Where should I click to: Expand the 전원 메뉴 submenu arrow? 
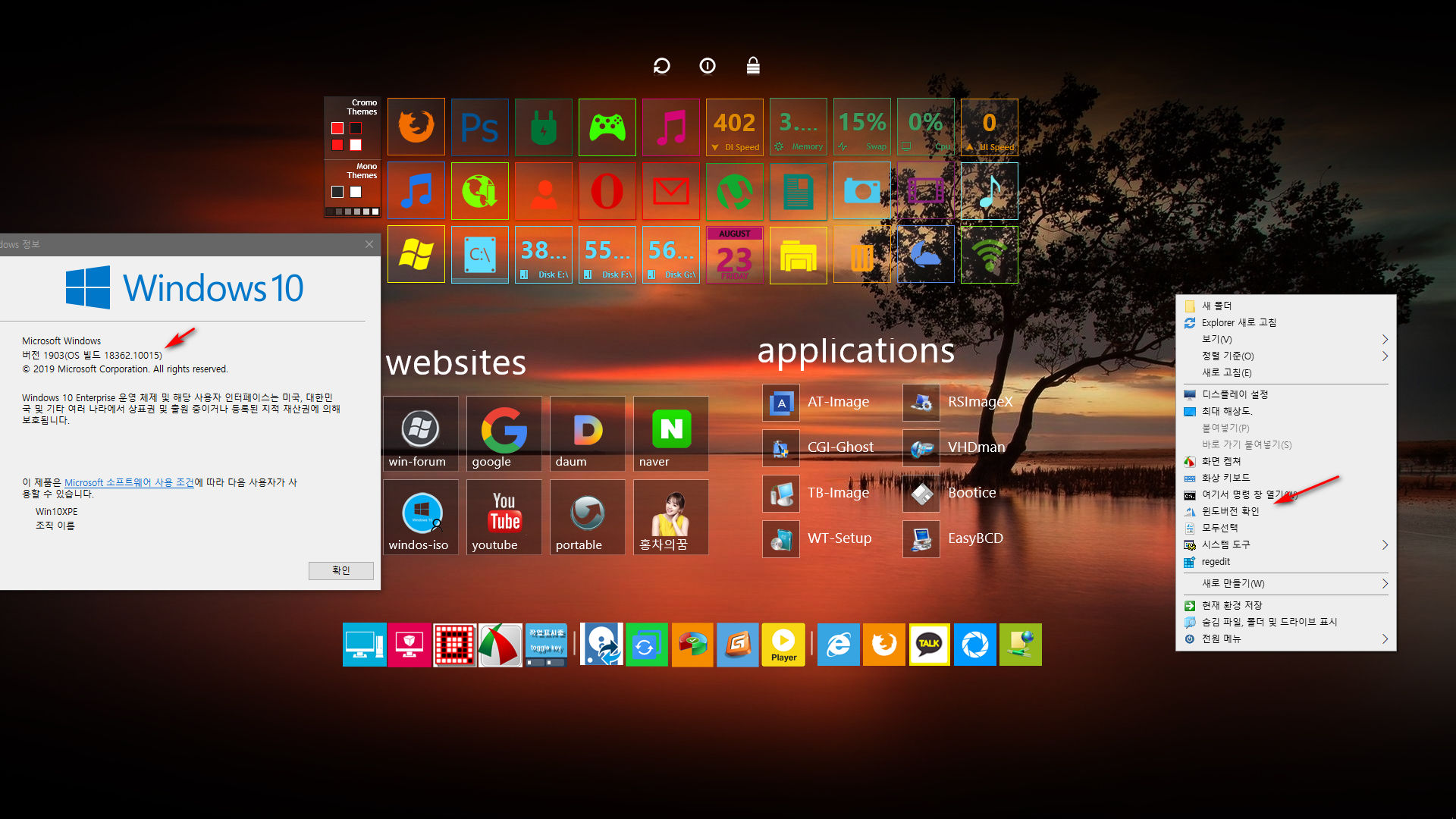point(1385,639)
